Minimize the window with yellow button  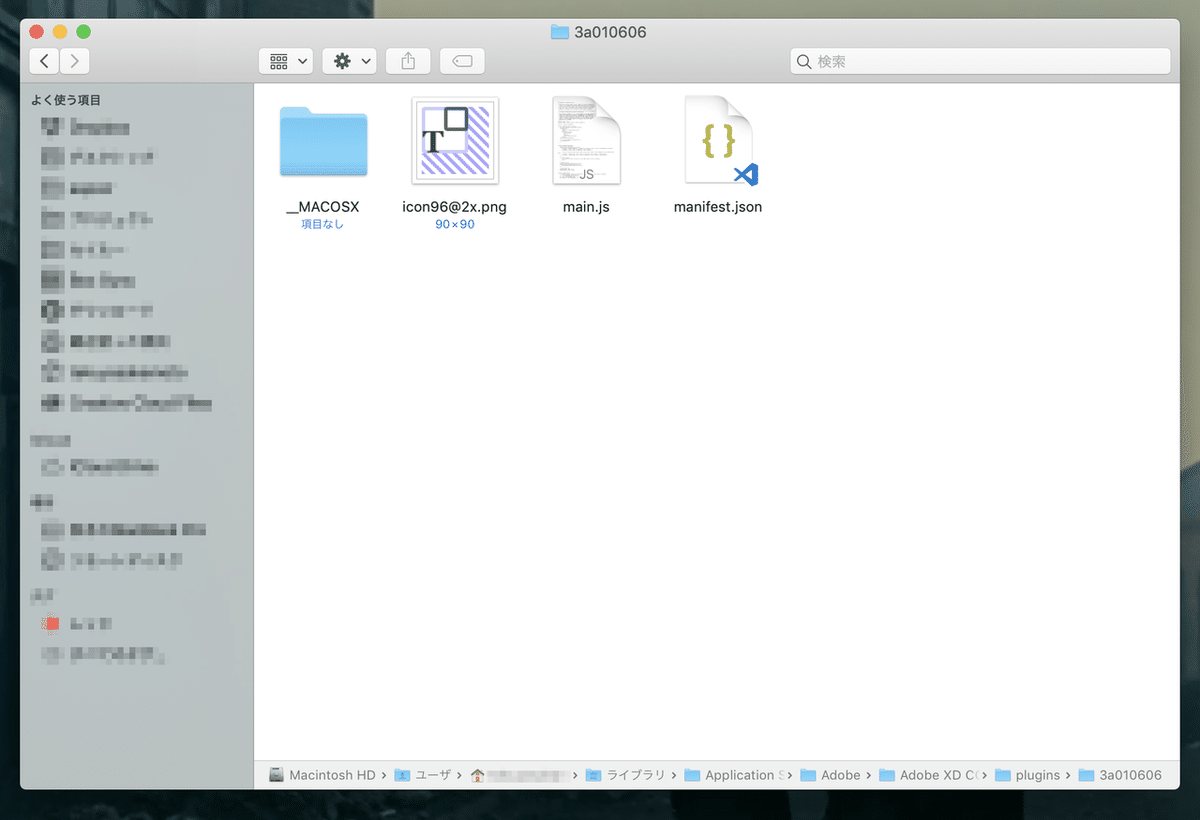(61, 32)
